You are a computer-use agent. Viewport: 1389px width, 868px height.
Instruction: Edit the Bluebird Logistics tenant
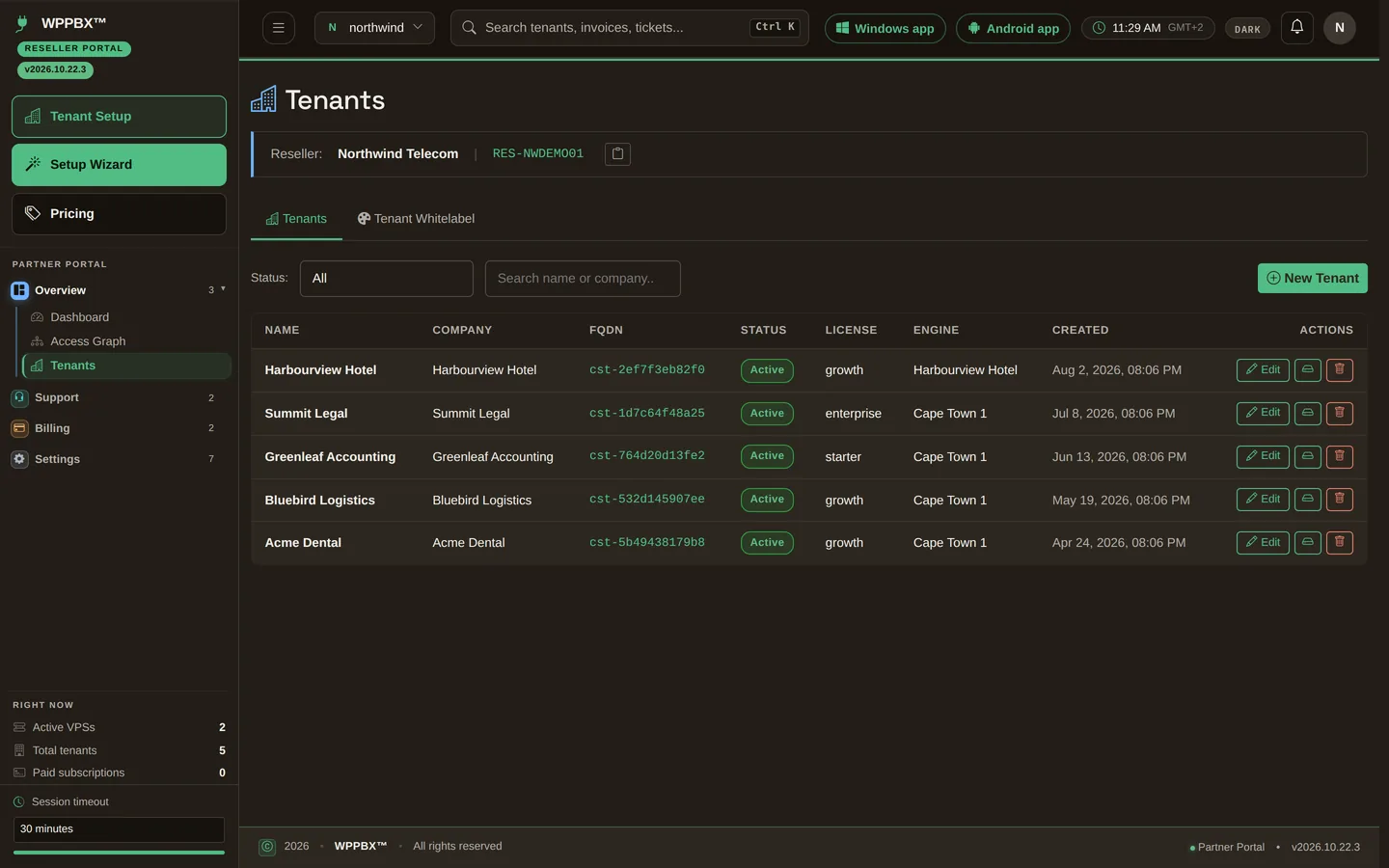pyautogui.click(x=1263, y=500)
